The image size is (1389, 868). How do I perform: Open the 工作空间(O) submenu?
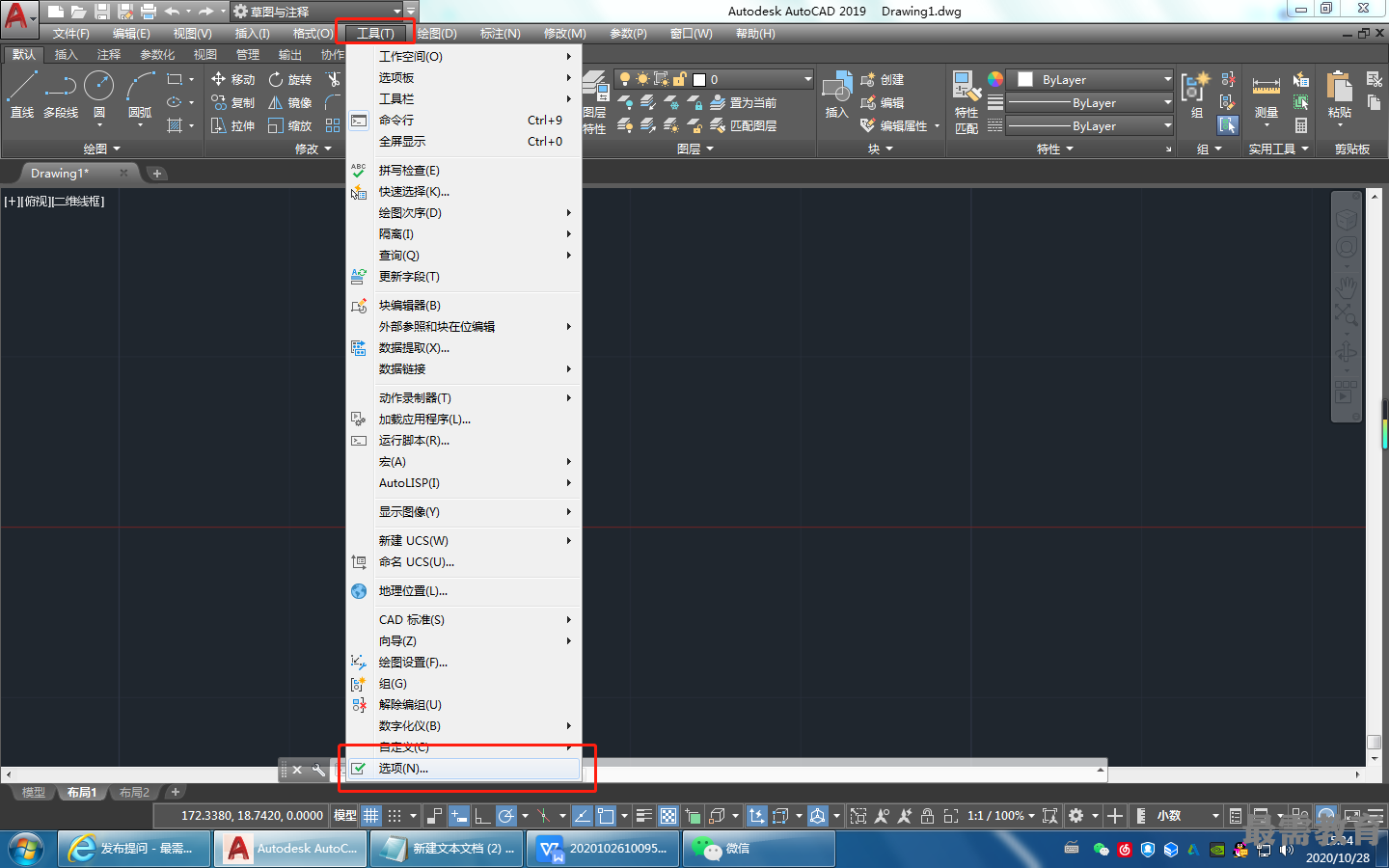point(465,57)
